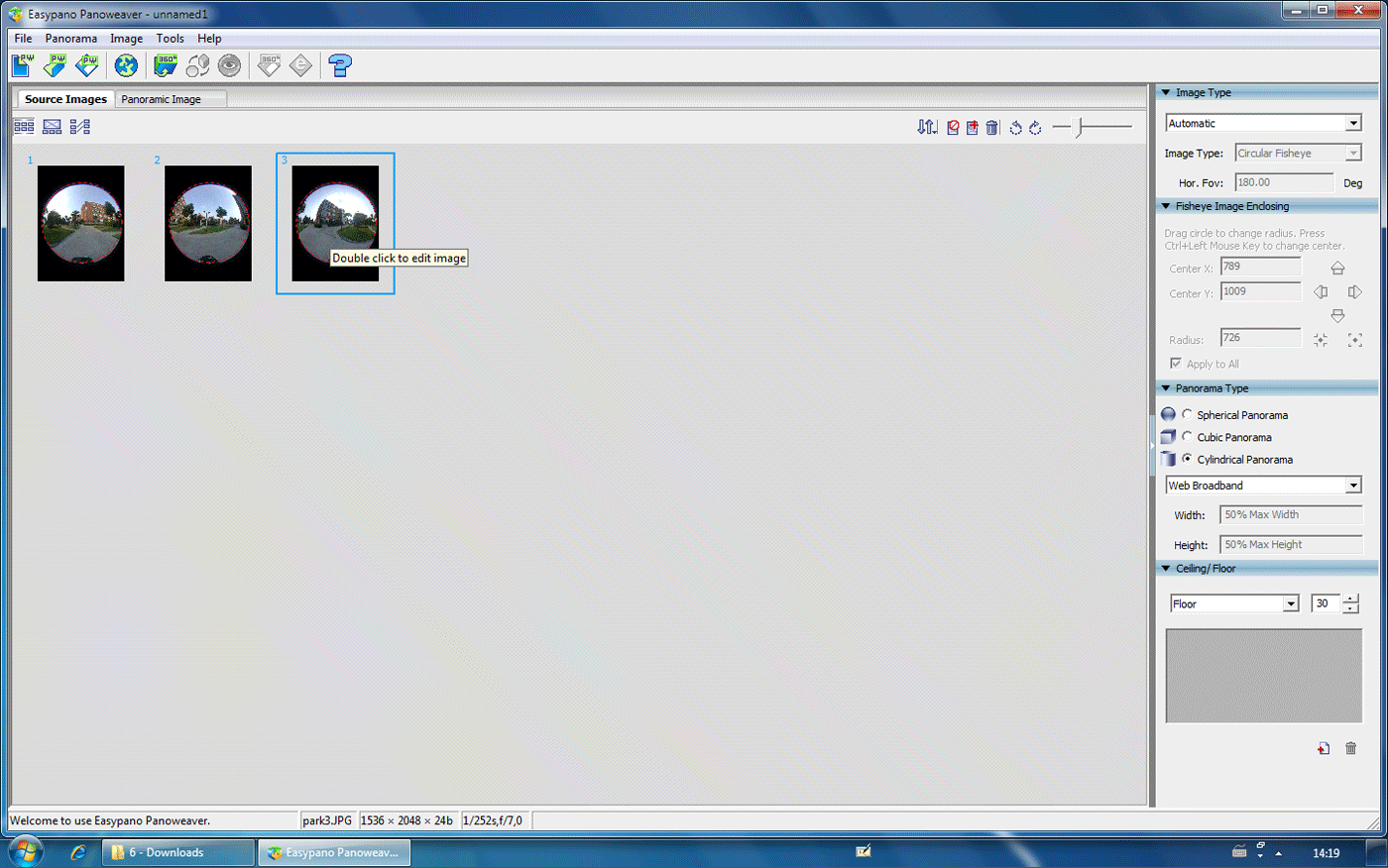
Task: Click the Windows Start button
Action: point(26,852)
